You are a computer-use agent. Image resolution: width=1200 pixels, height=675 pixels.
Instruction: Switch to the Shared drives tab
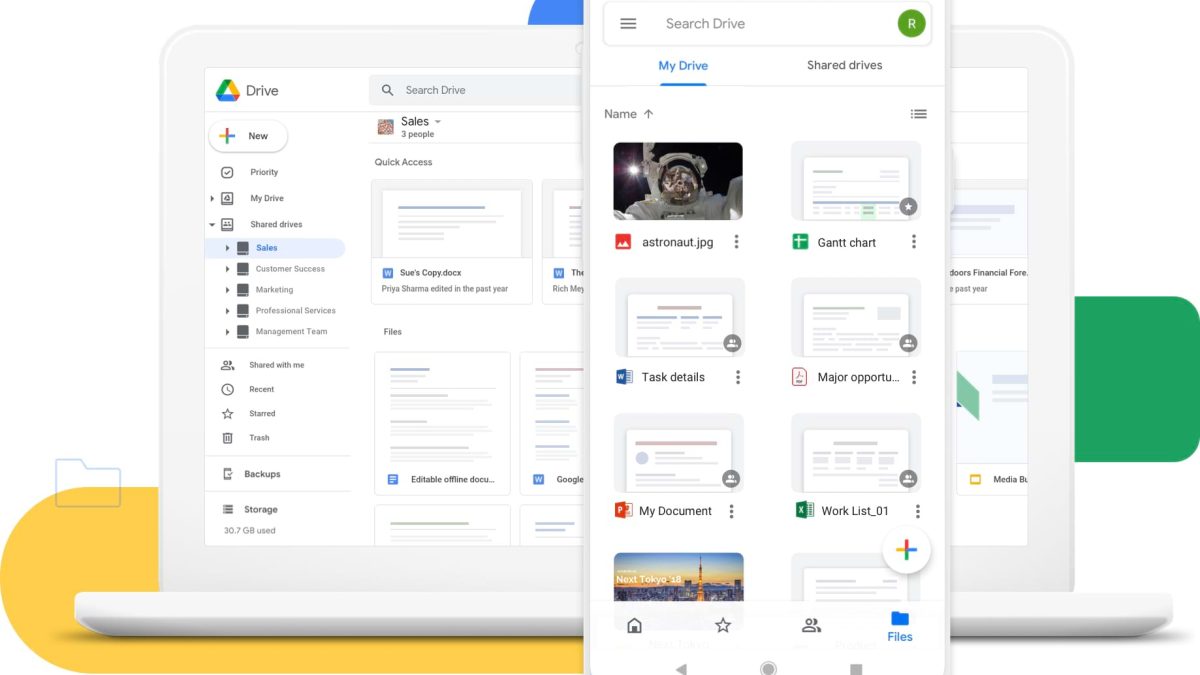(x=844, y=65)
